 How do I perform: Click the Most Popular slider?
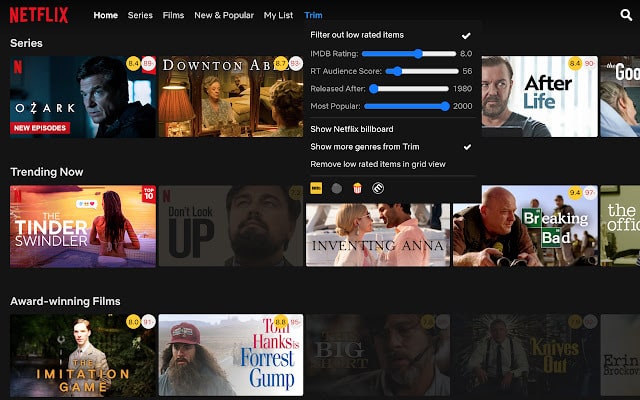point(407,106)
